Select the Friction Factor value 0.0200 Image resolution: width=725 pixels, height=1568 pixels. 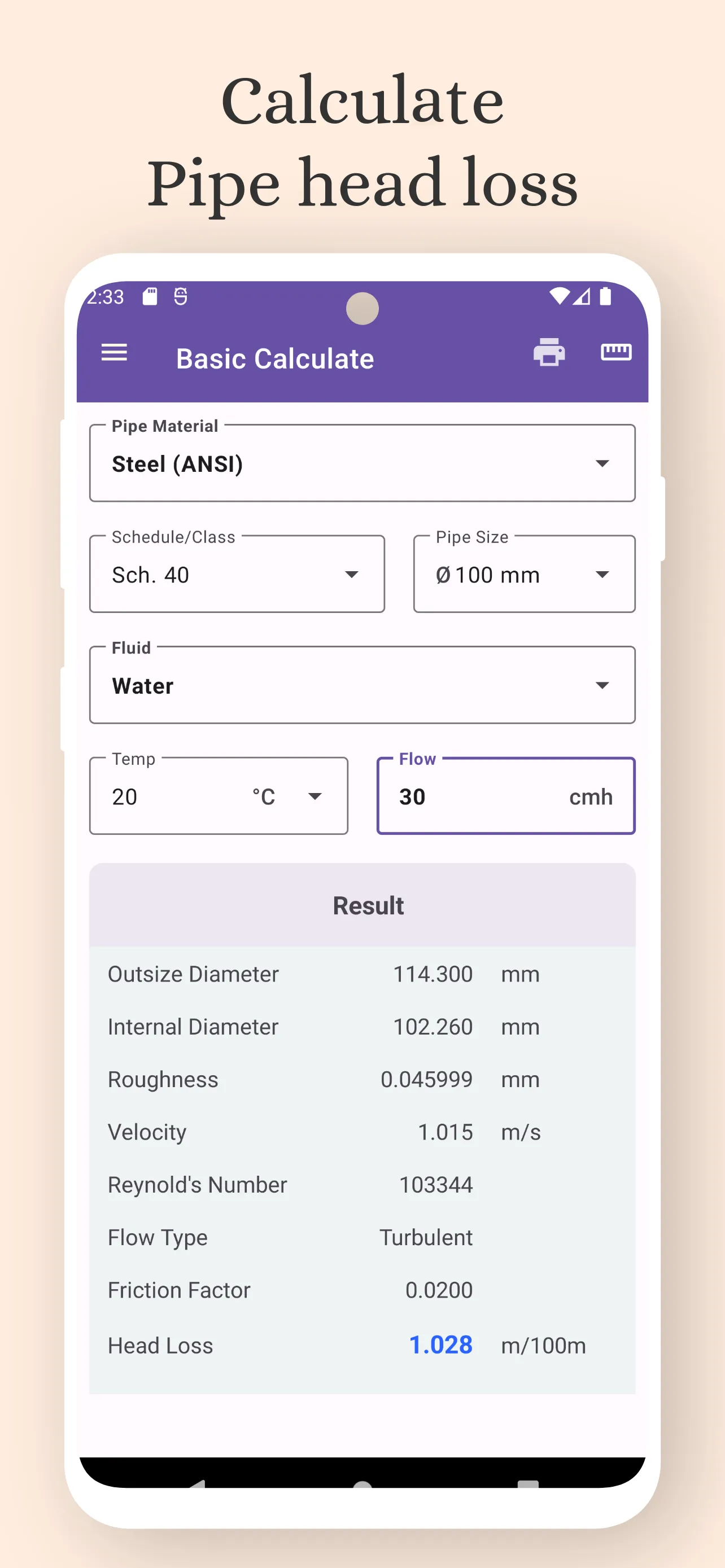tap(439, 1290)
